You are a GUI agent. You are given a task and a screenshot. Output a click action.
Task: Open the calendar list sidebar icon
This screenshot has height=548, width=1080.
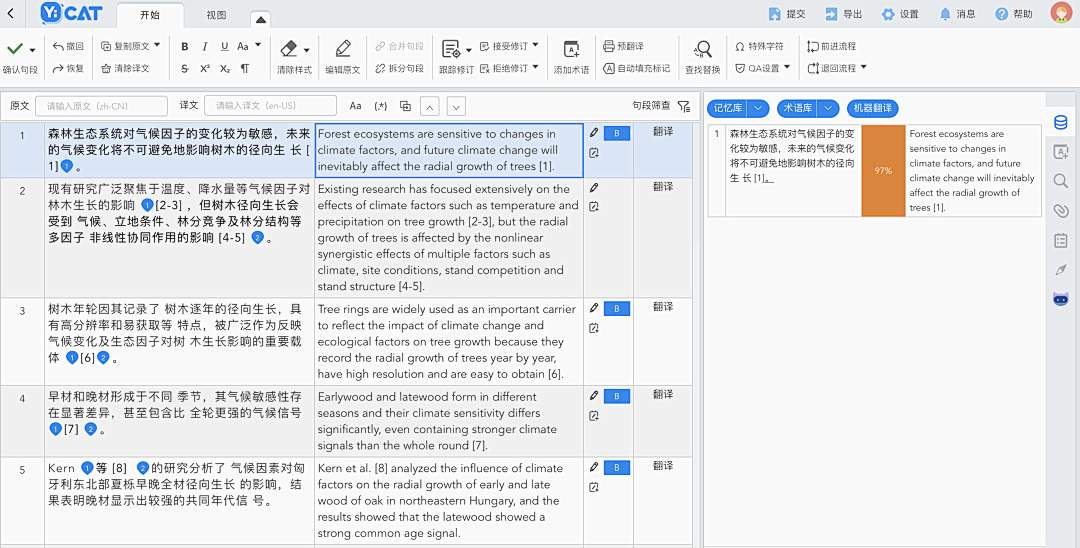coord(1061,240)
